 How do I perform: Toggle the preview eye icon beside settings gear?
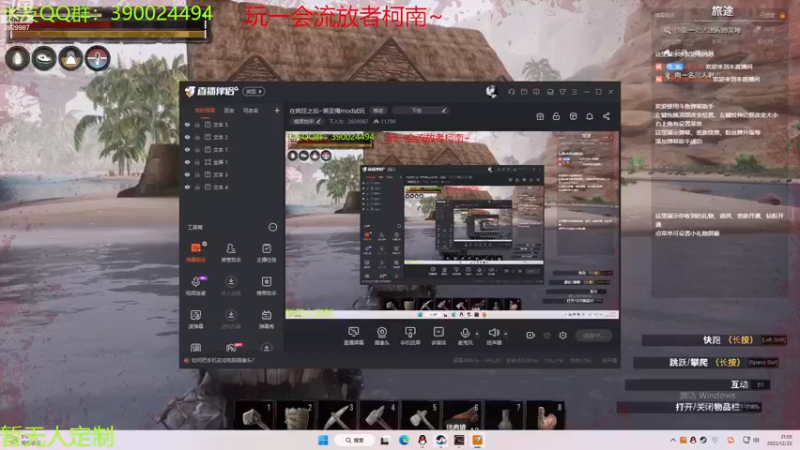tap(547, 335)
